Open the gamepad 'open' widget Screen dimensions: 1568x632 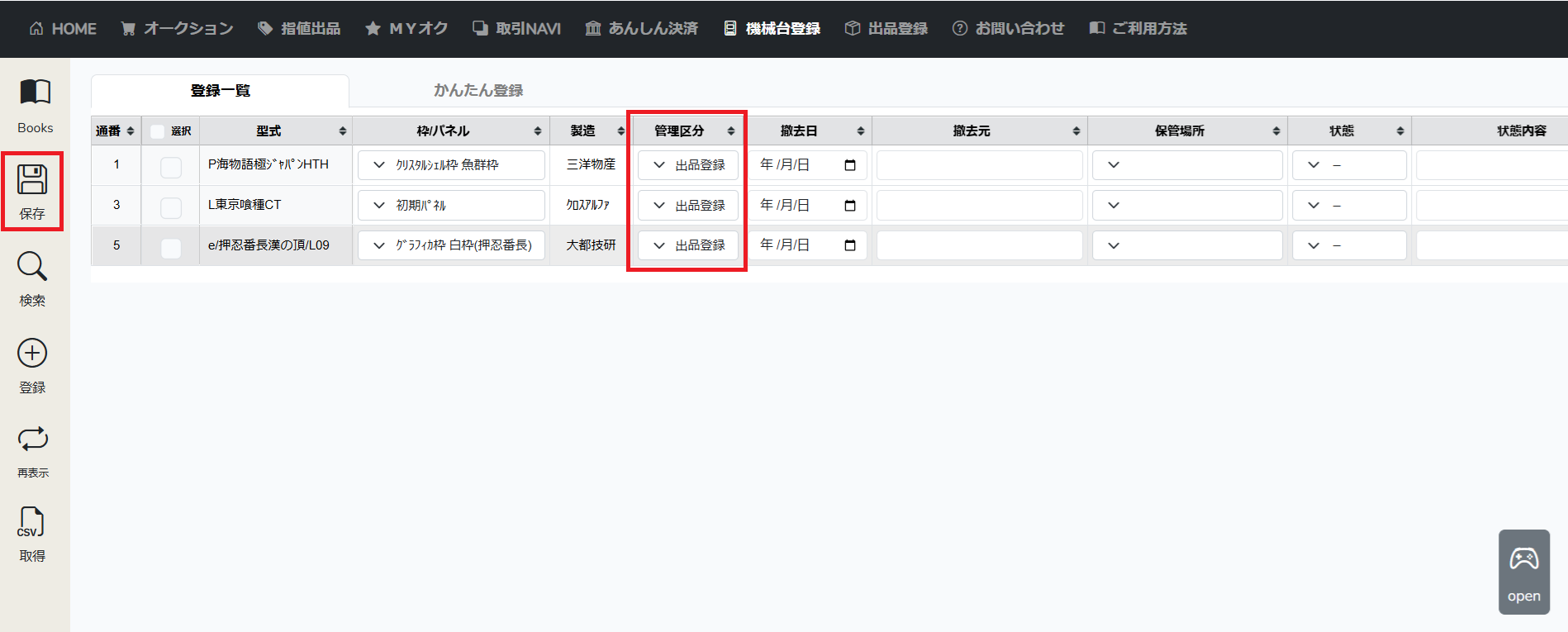coord(1524,572)
